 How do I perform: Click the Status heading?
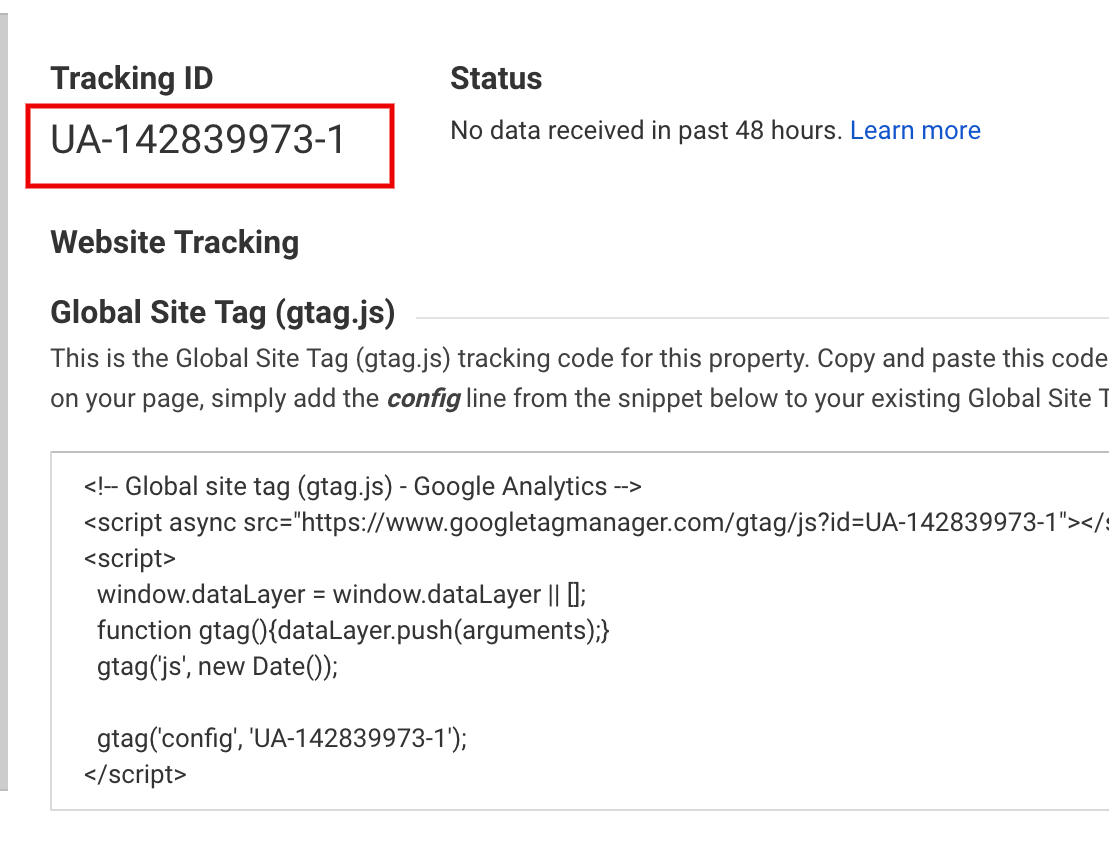(496, 77)
